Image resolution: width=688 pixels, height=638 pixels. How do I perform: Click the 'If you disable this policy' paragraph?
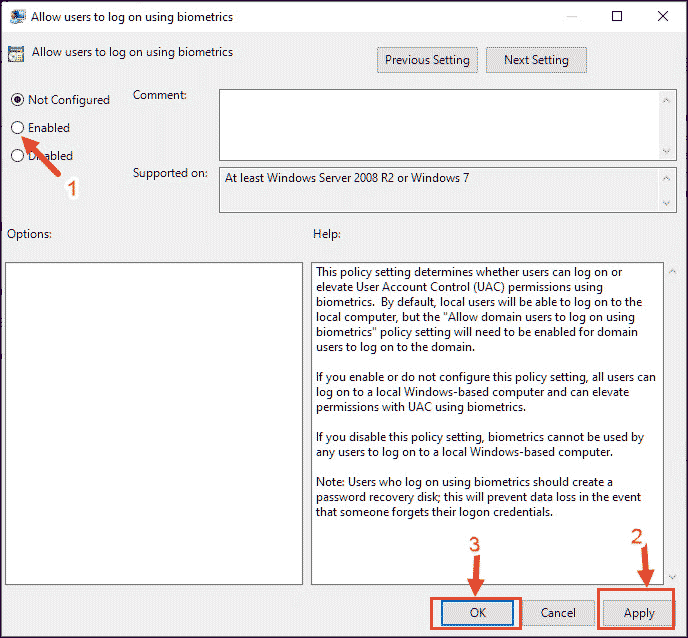pos(480,444)
